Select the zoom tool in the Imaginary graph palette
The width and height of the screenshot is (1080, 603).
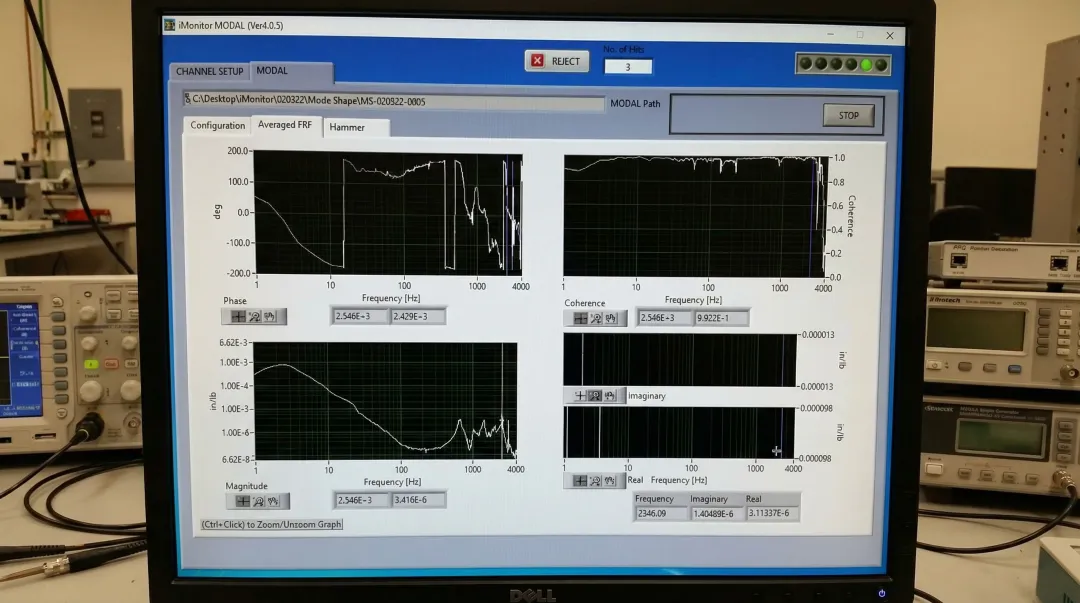click(594, 395)
